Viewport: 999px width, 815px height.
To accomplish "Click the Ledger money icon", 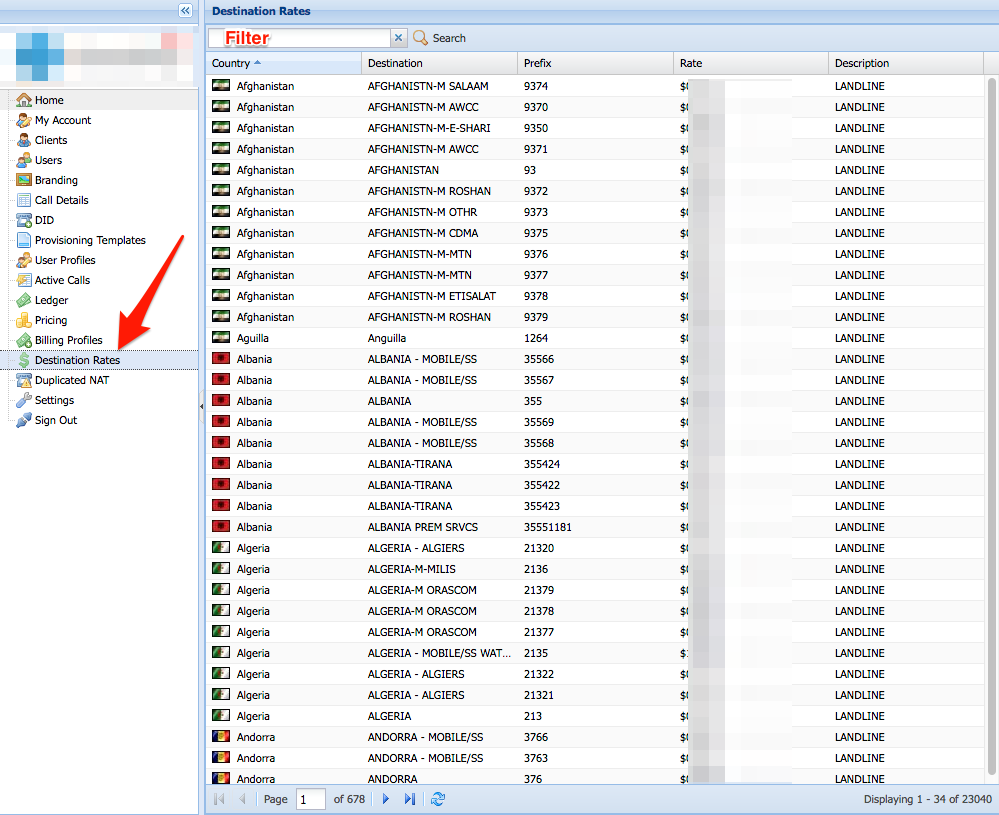I will [x=24, y=300].
